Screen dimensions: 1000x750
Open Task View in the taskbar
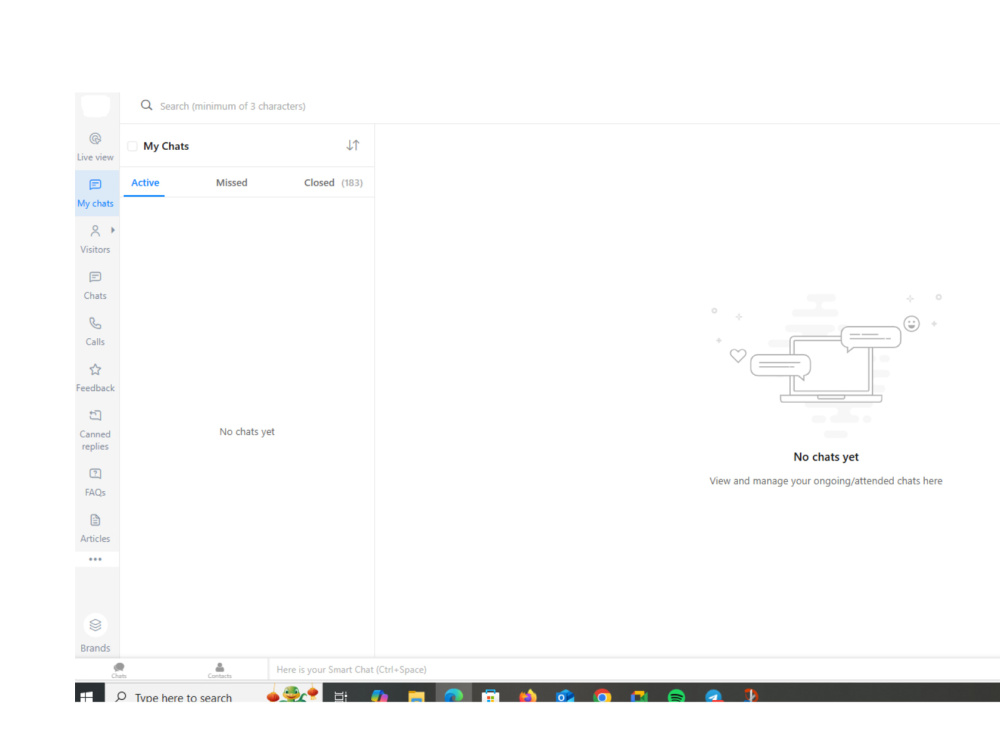341,696
